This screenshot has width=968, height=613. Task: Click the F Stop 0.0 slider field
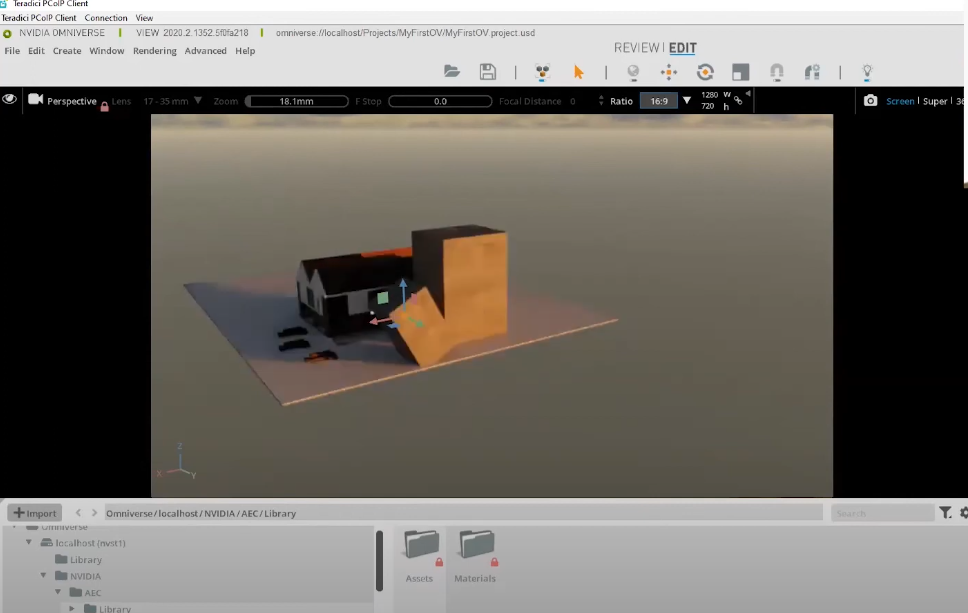pos(440,101)
